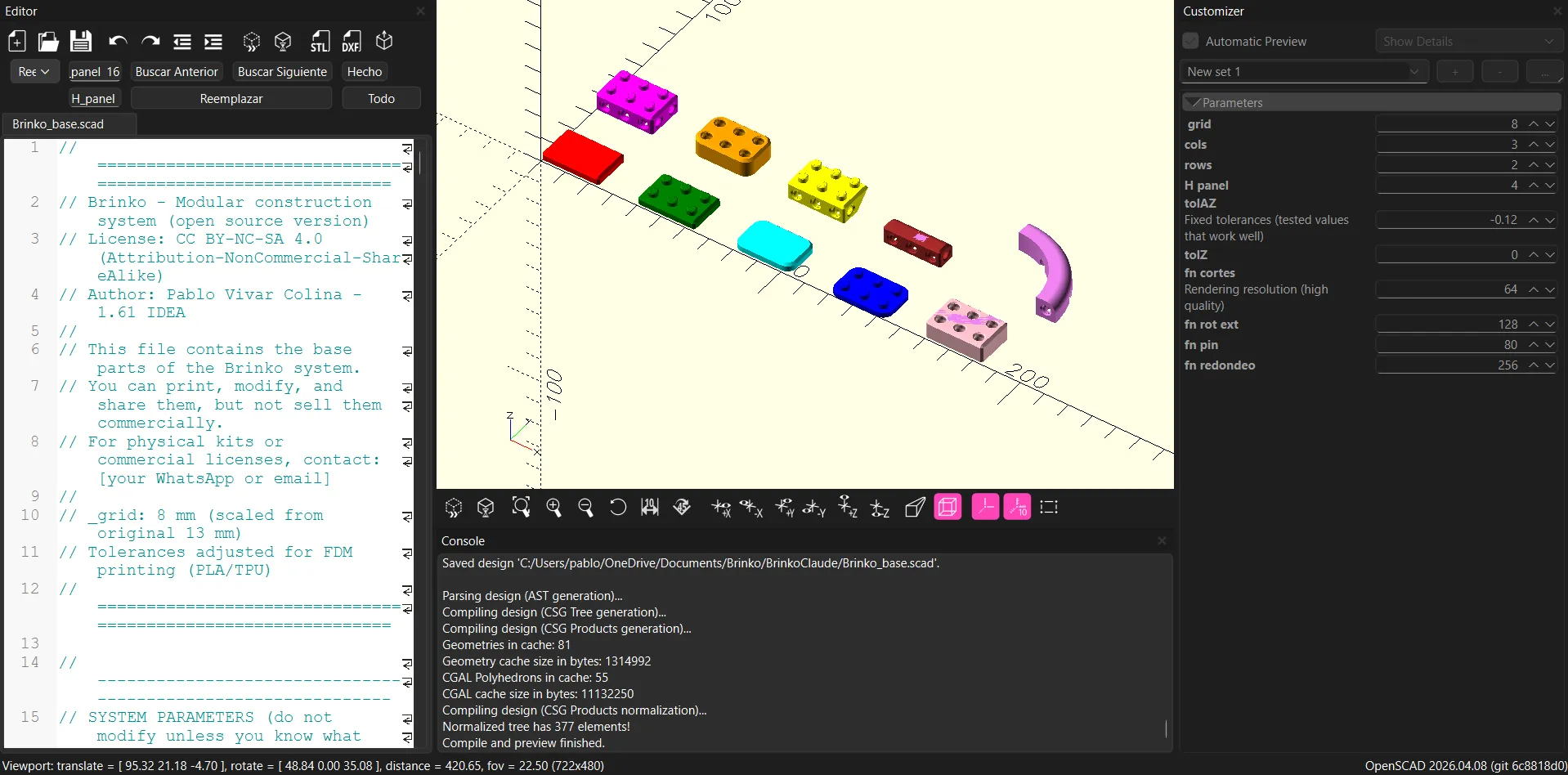Click Render icon in the viewport toolbar

point(486,508)
